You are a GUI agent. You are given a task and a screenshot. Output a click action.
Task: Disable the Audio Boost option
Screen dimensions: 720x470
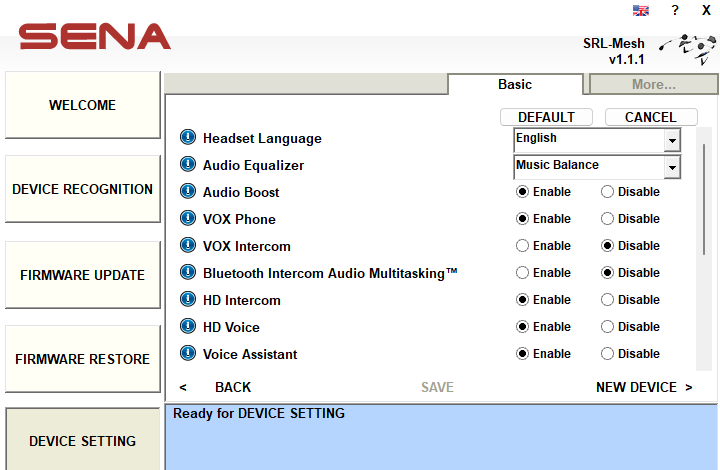pyautogui.click(x=608, y=192)
